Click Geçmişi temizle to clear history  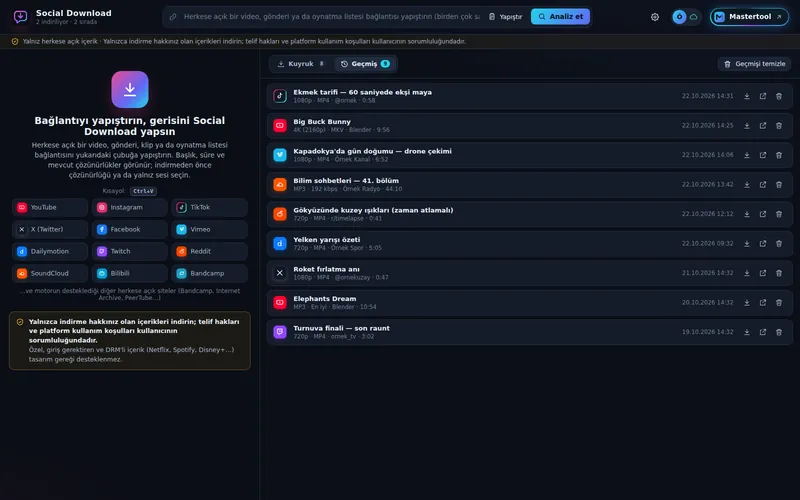click(x=754, y=64)
